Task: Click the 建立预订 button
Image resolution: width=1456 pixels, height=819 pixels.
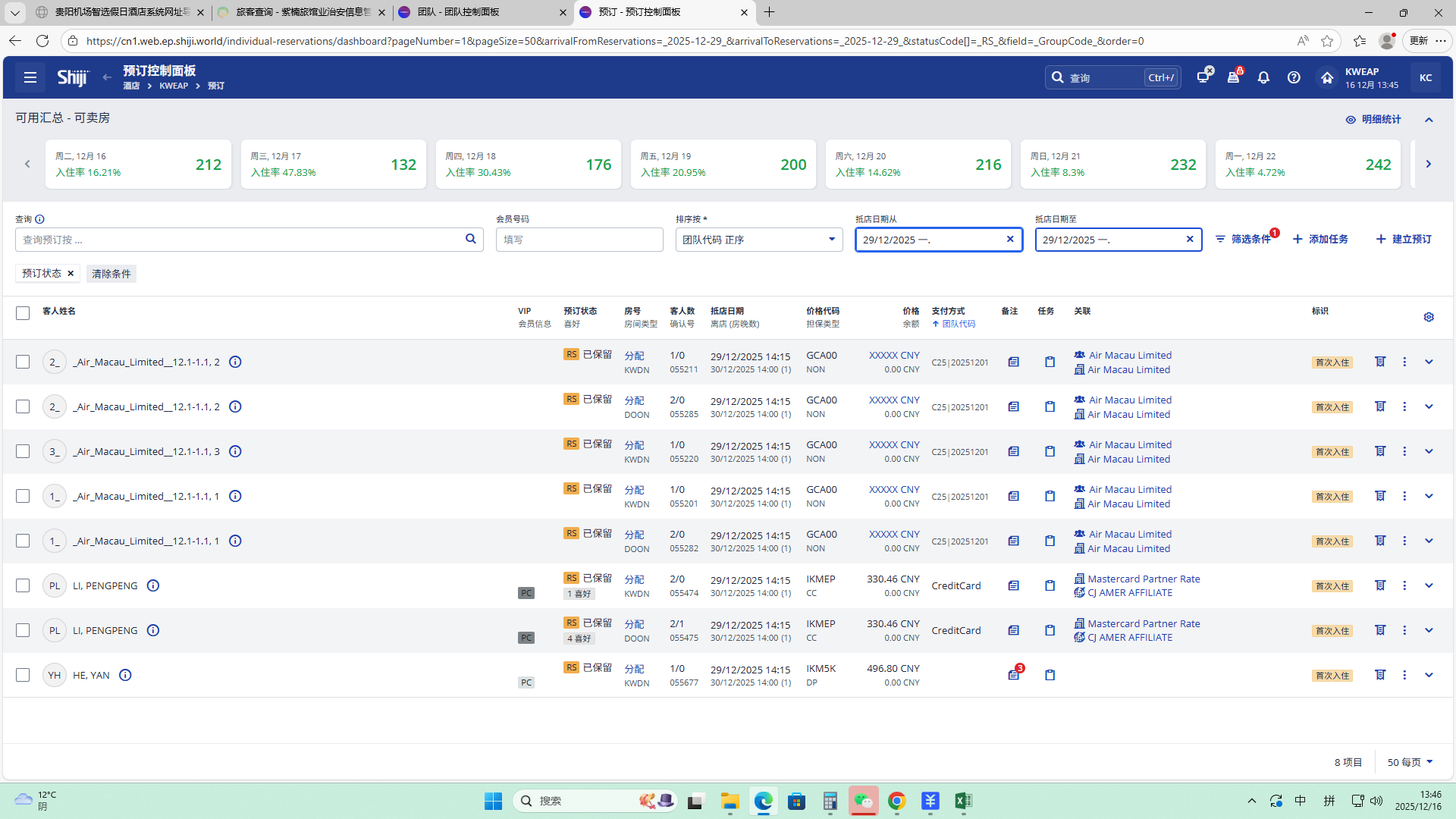Action: point(1404,239)
